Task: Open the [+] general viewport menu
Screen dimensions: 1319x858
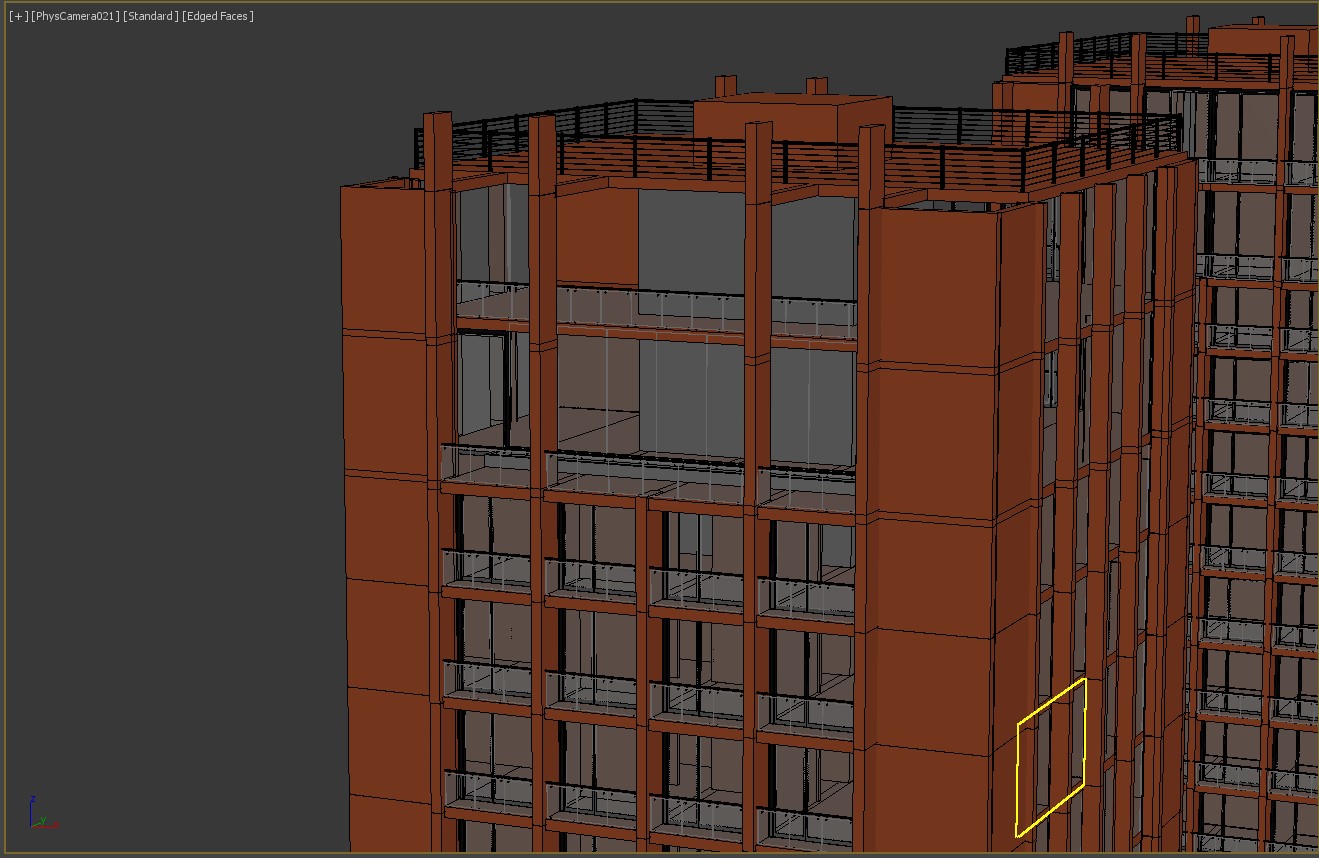Action: 18,16
